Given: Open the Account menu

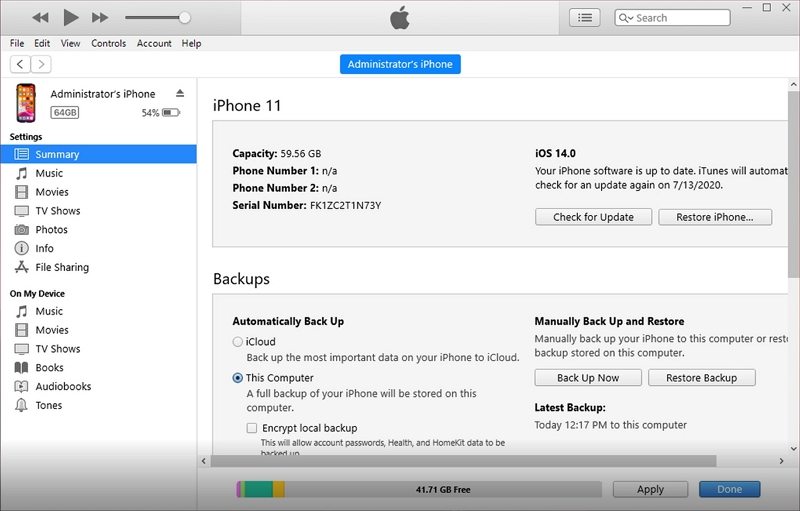Looking at the screenshot, I should click(154, 43).
